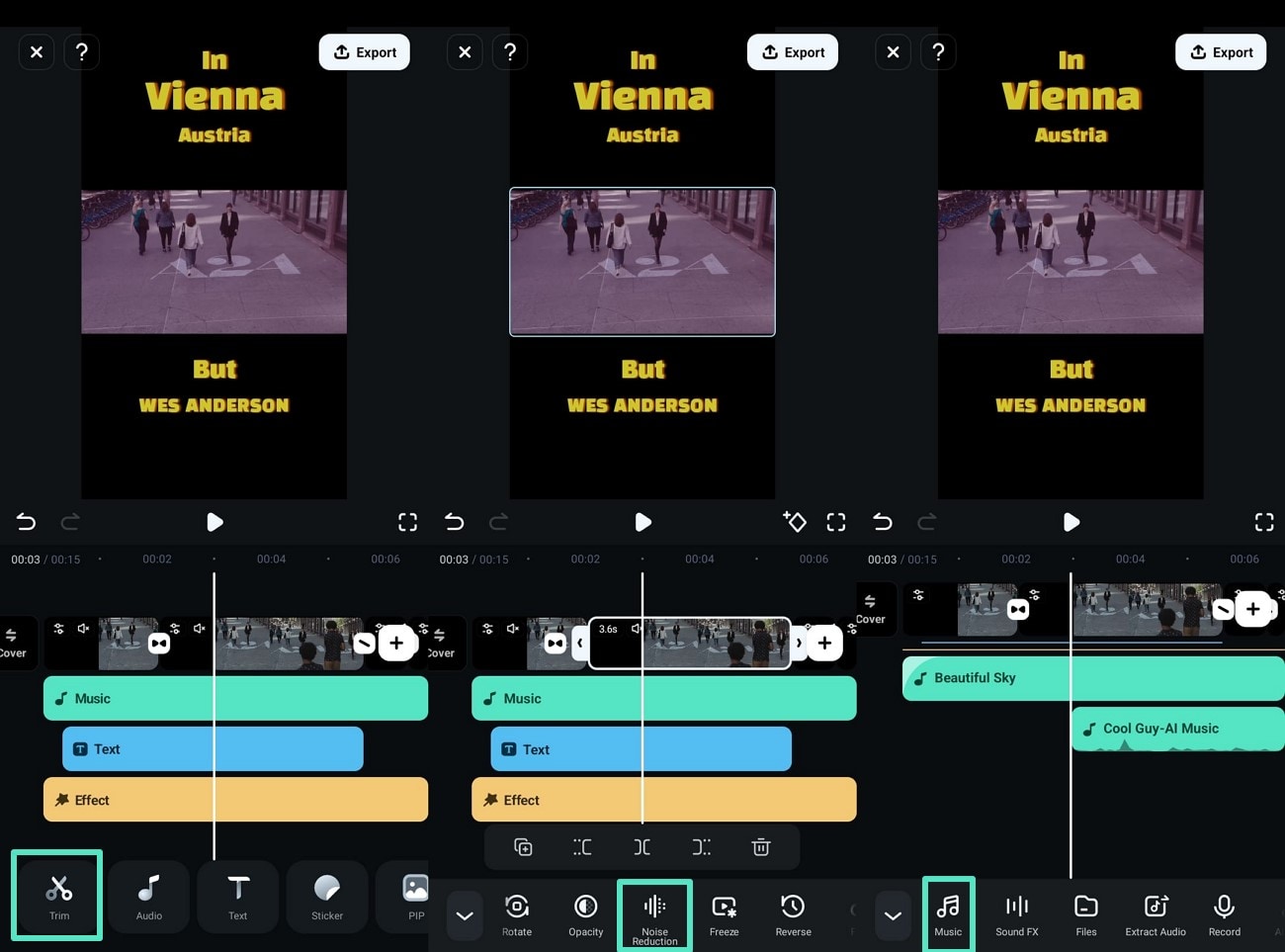
Task: Open help in the right screen
Action: 938,51
